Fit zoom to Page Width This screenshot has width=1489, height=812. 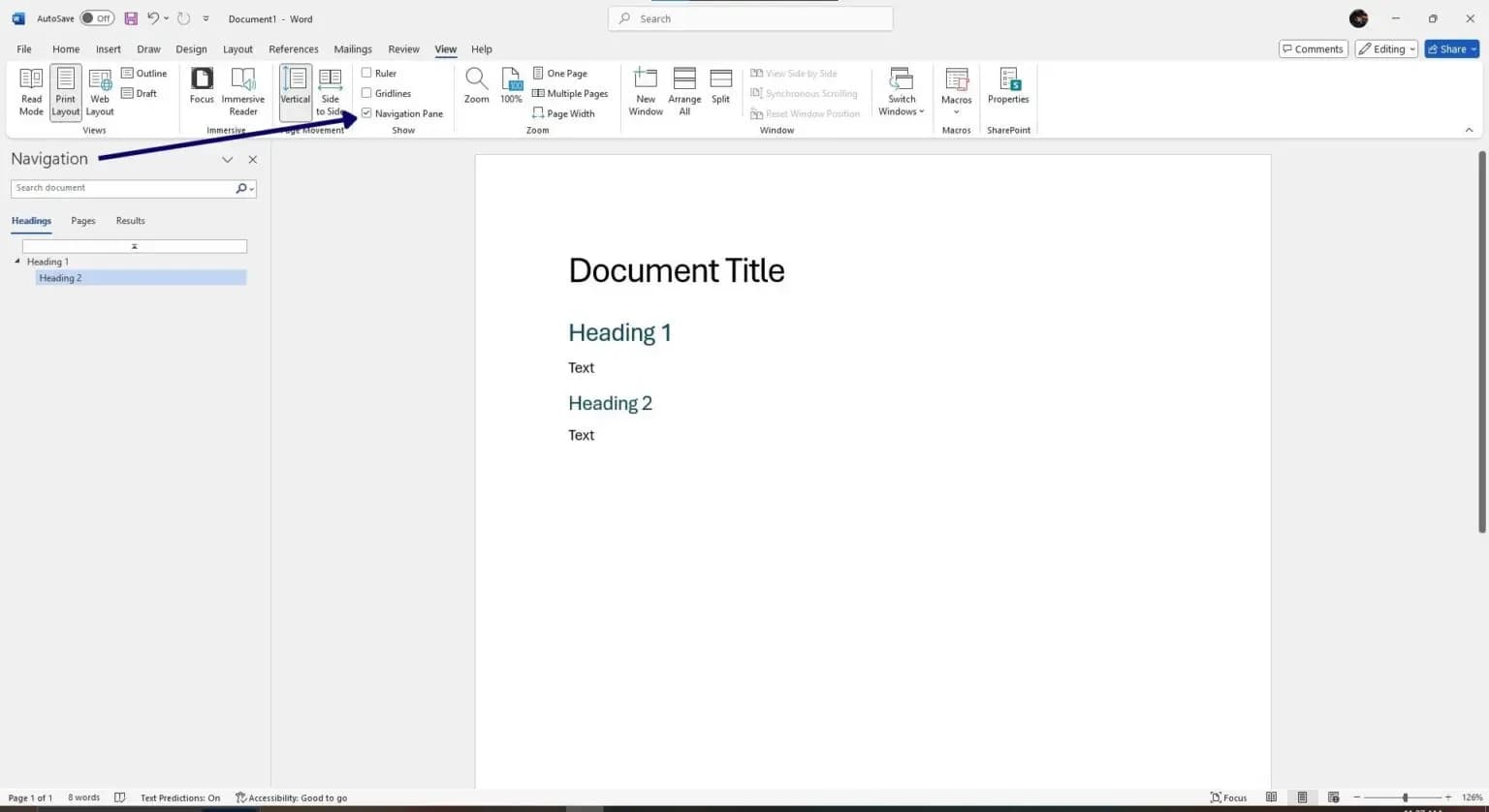click(563, 114)
